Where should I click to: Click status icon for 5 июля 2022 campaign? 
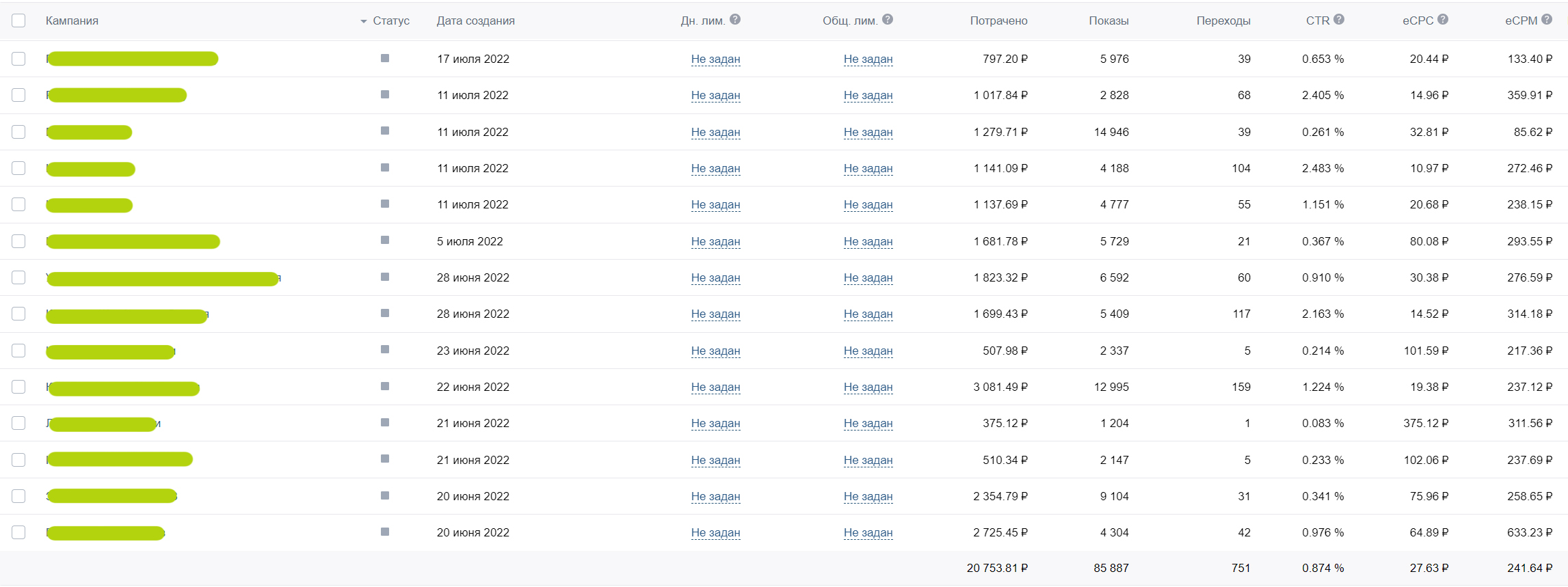[x=385, y=241]
